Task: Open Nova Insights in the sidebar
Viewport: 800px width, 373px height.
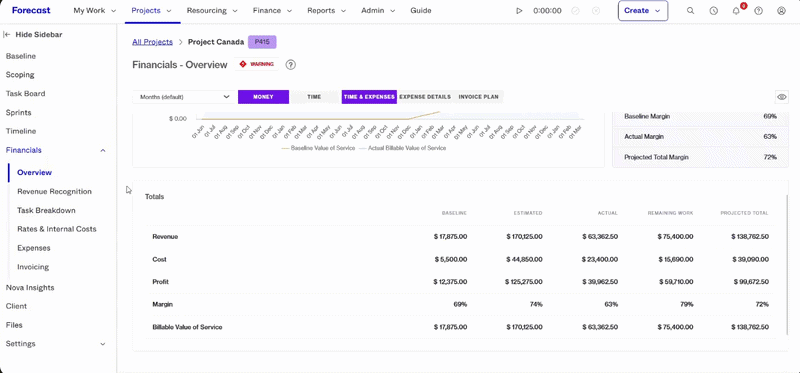Action: tap(30, 288)
